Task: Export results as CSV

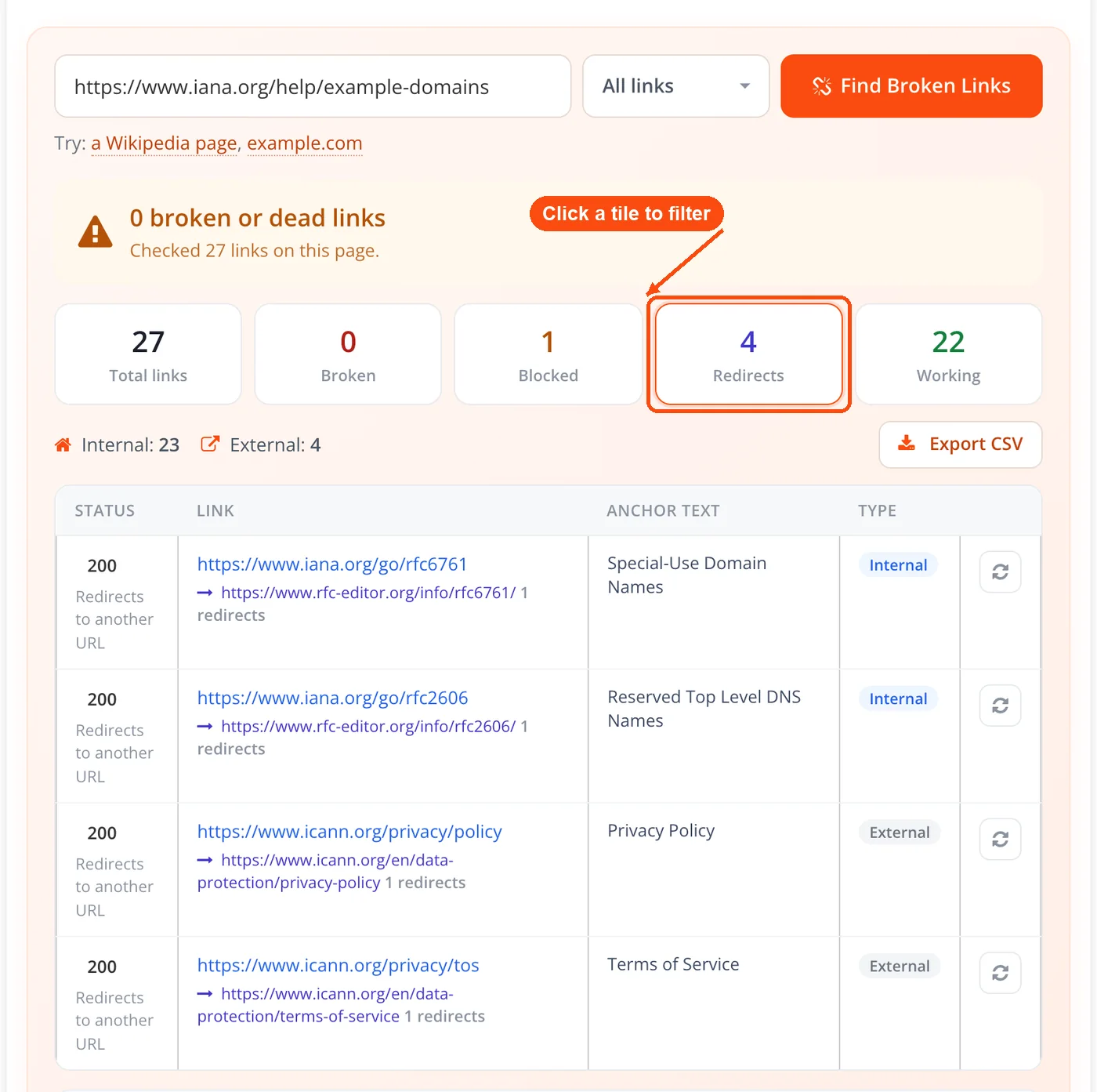Action: point(961,444)
